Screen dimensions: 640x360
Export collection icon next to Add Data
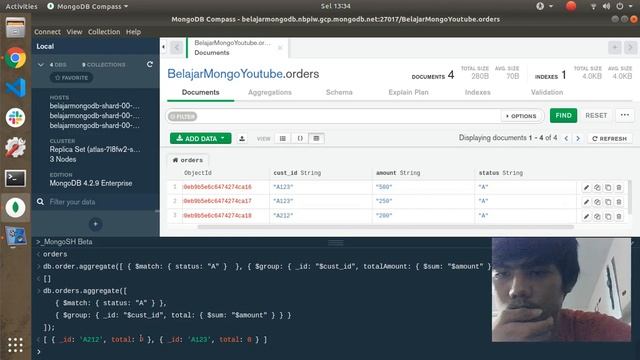tap(242, 138)
